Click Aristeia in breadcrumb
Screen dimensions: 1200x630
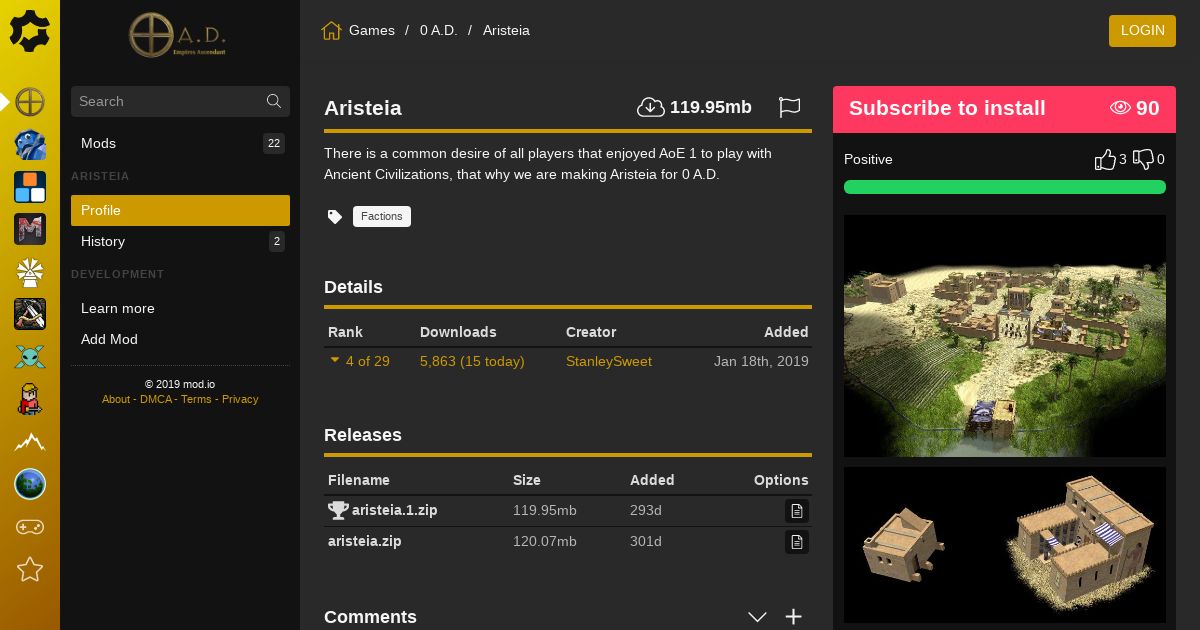click(x=506, y=30)
